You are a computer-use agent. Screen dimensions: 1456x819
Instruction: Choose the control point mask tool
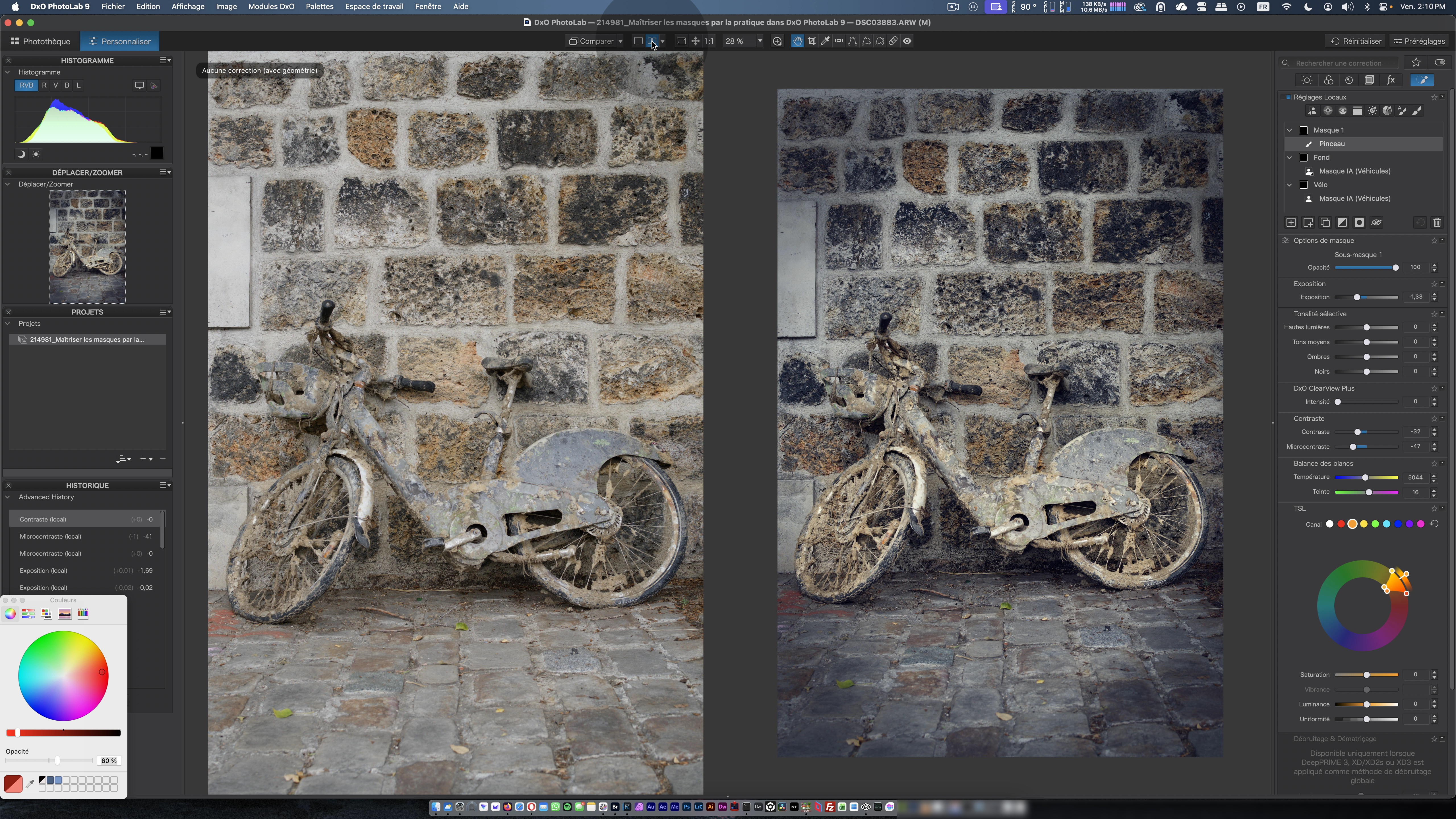click(1328, 111)
